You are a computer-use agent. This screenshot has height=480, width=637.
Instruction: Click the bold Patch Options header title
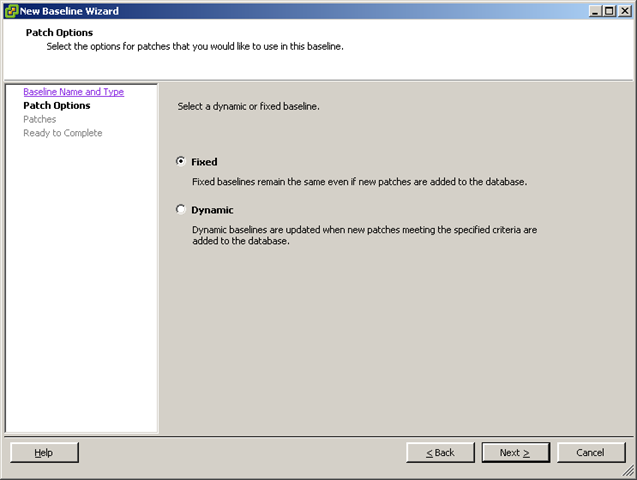(x=59, y=32)
